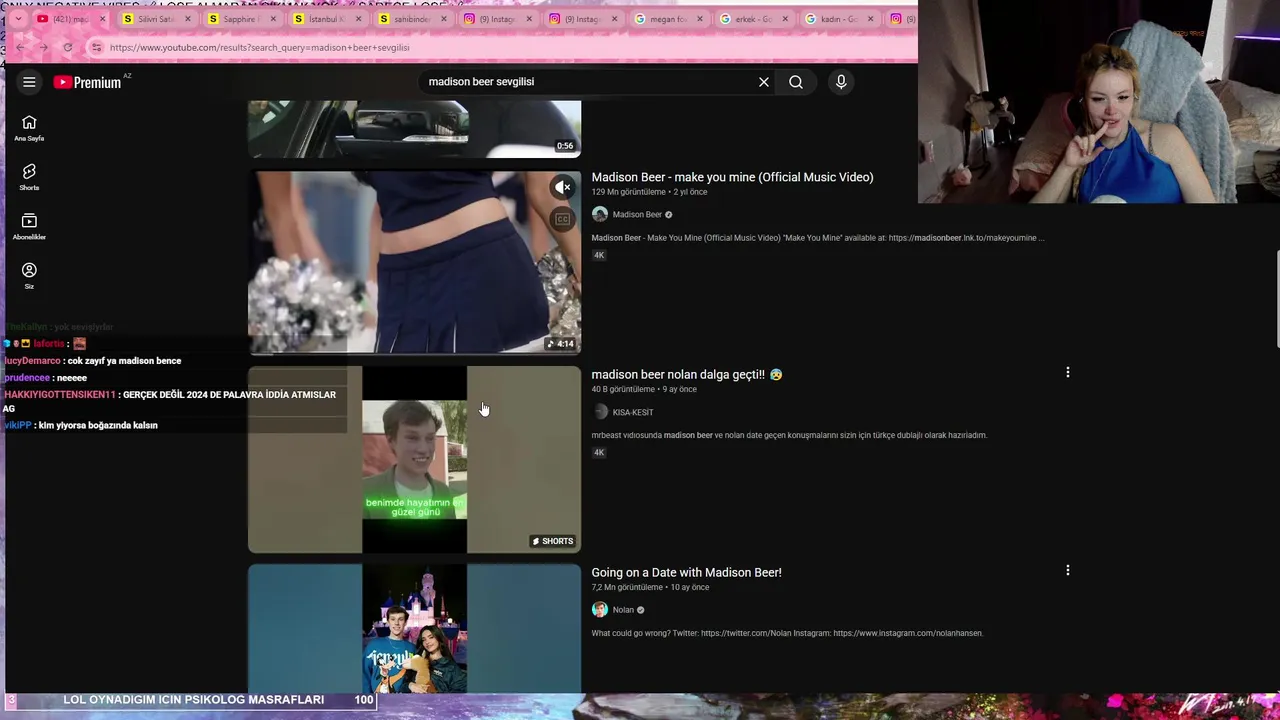This screenshot has width=1280, height=720.
Task: Click the 4K badge under KISA-KESİT video
Action: tap(599, 453)
